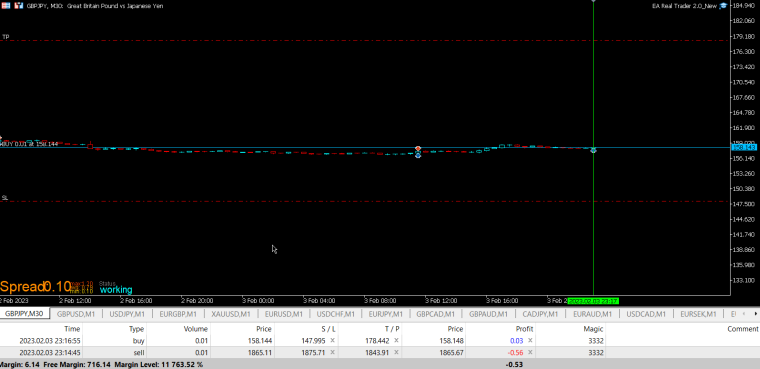Sort trades by the Profit column header

click(x=524, y=329)
